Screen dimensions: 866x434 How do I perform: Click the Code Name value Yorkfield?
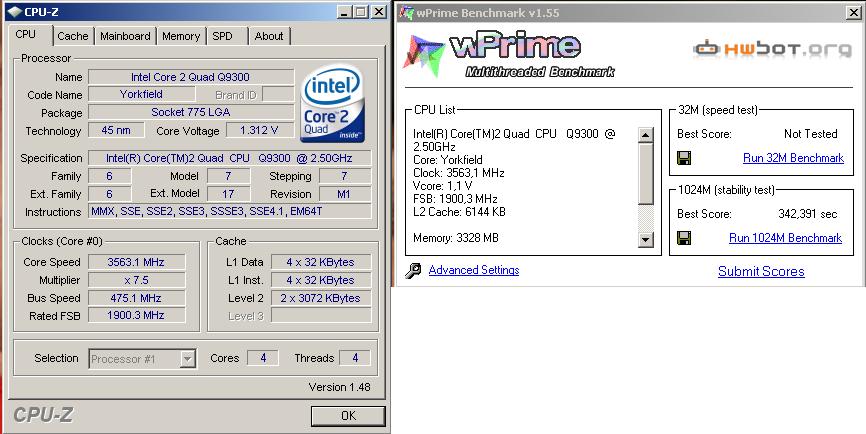point(141,94)
